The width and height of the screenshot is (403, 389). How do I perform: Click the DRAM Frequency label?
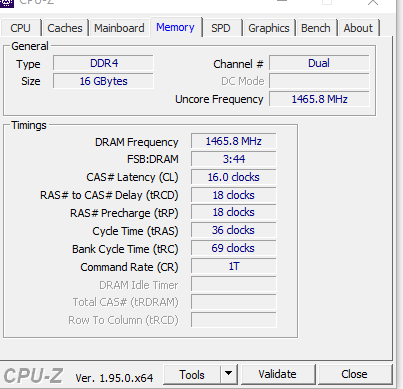[x=137, y=142]
